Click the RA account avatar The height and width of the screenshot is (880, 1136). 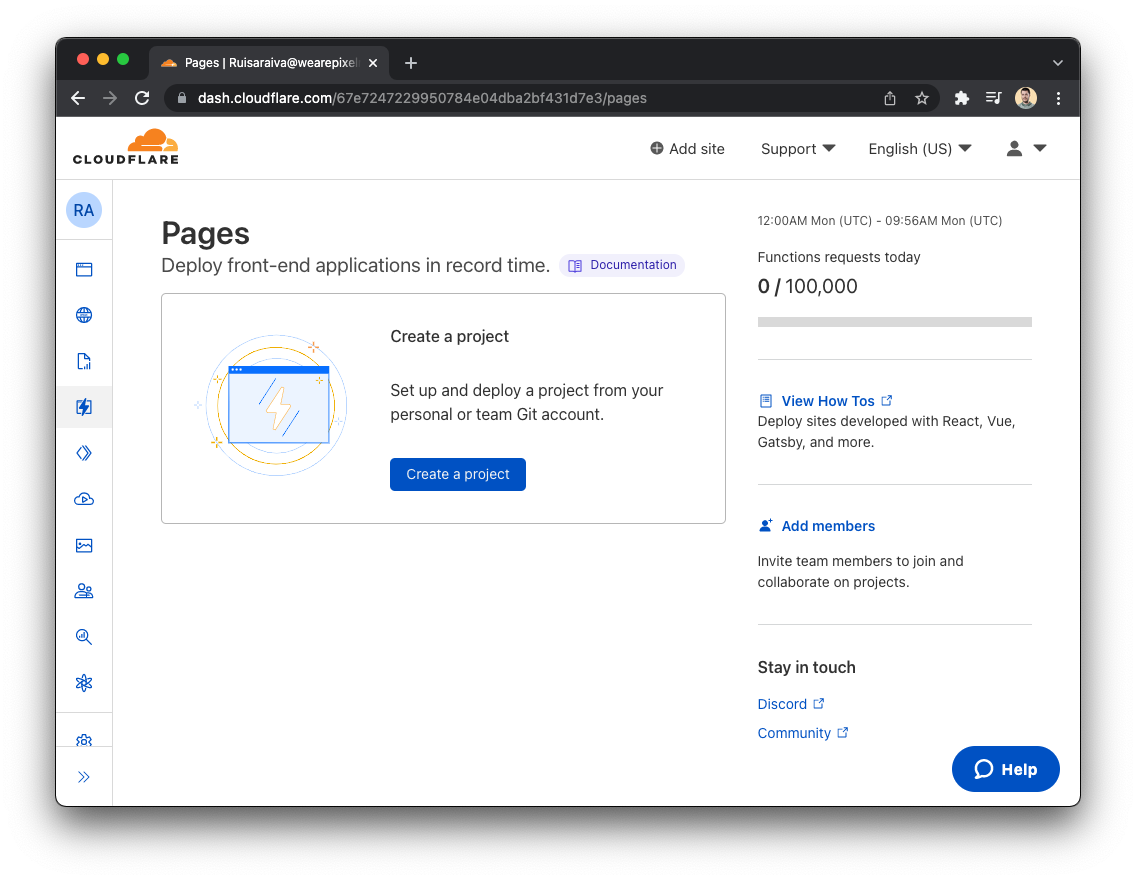[x=84, y=210]
